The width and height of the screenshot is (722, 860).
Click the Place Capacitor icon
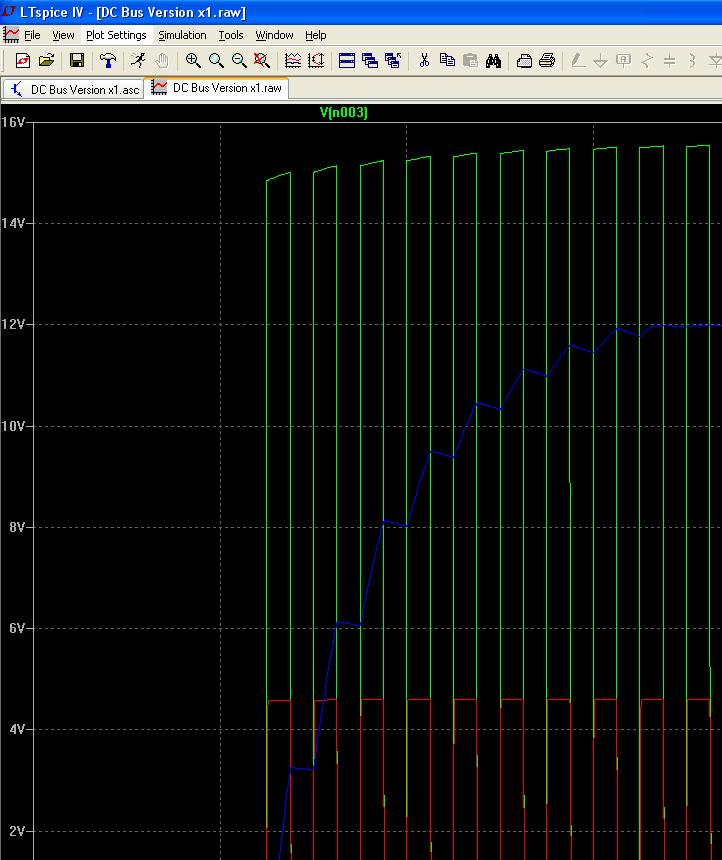coord(669,60)
